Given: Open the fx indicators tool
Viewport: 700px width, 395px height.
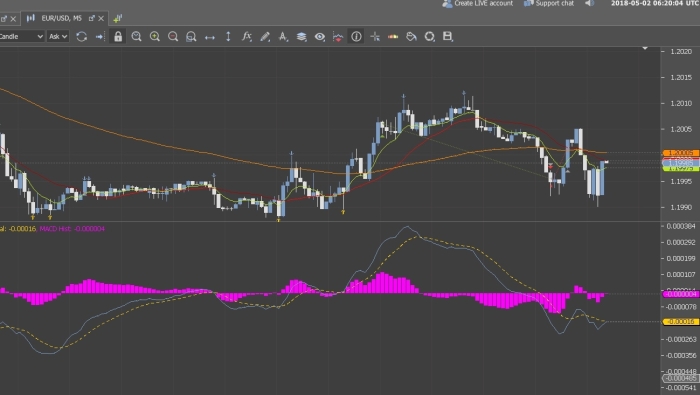Looking at the screenshot, I should (x=246, y=37).
